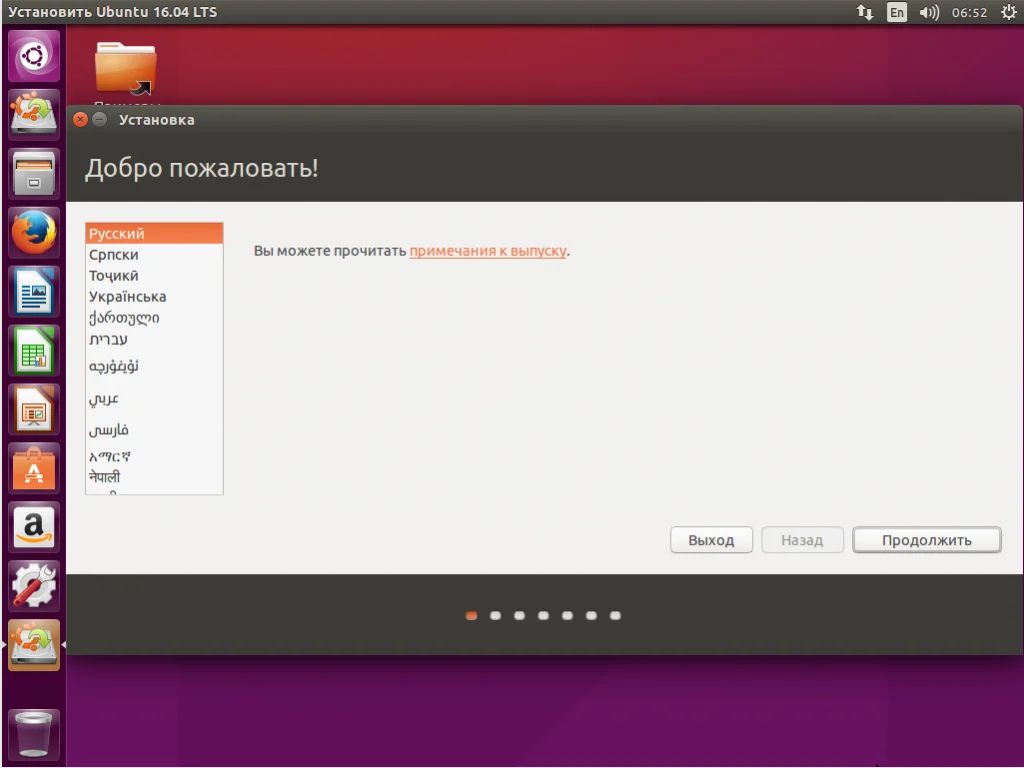The height and width of the screenshot is (768, 1024).
Task: Launch Firefox web browser
Action: [34, 232]
